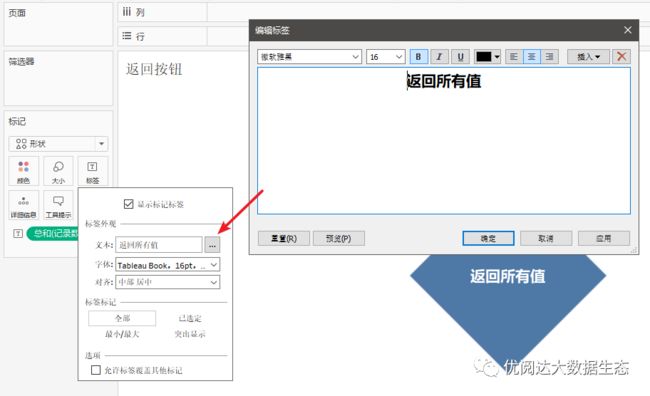Viewport: 650px width, 396px height.
Task: Select 全部 label marks option
Action: click(122, 318)
